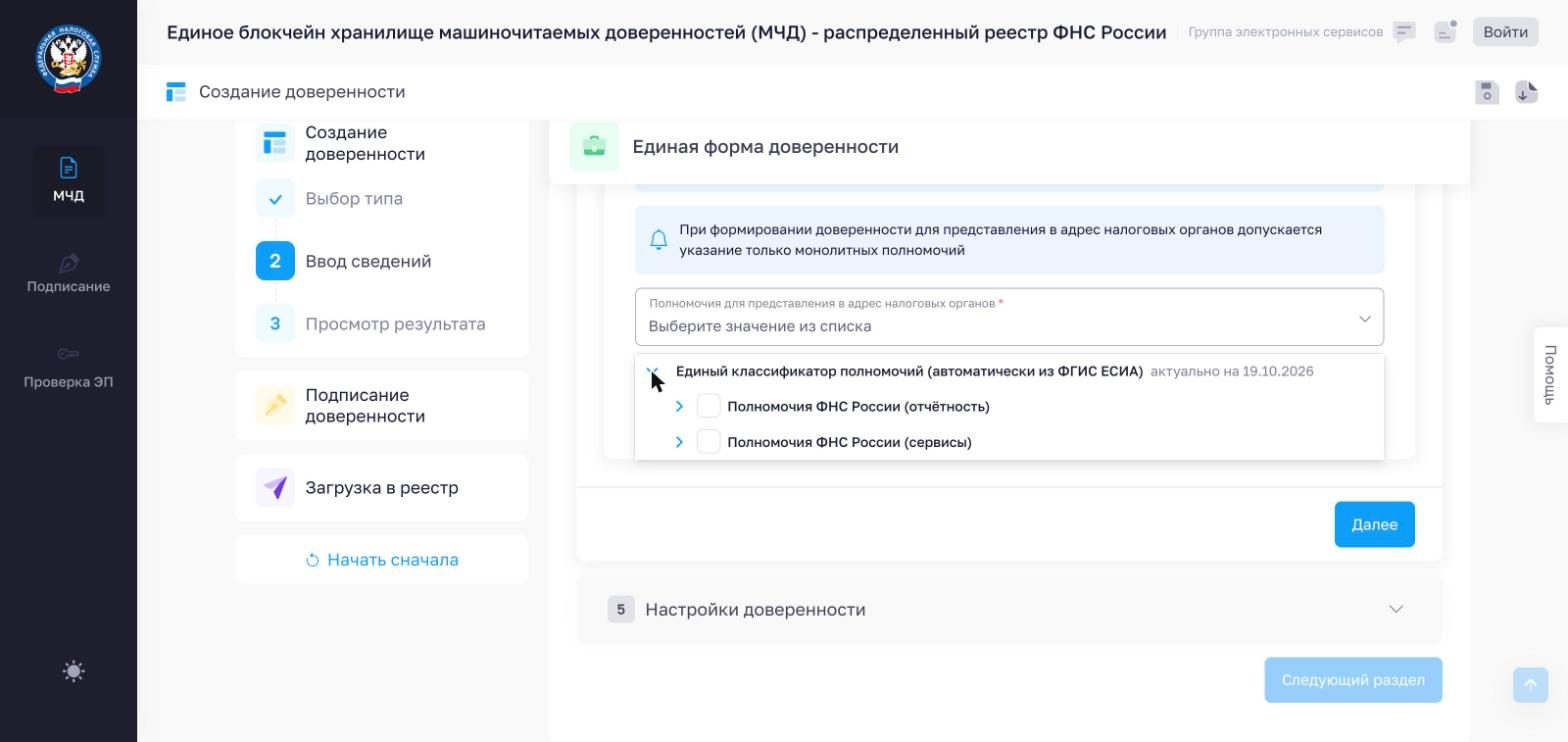Screen dimensions: 1568x742
Task: Click the Создание доверенности step icon in sidebar list
Action: [x=275, y=143]
